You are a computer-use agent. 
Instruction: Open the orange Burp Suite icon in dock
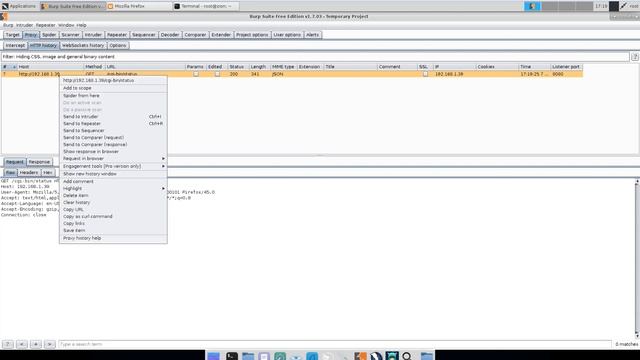tap(360, 356)
